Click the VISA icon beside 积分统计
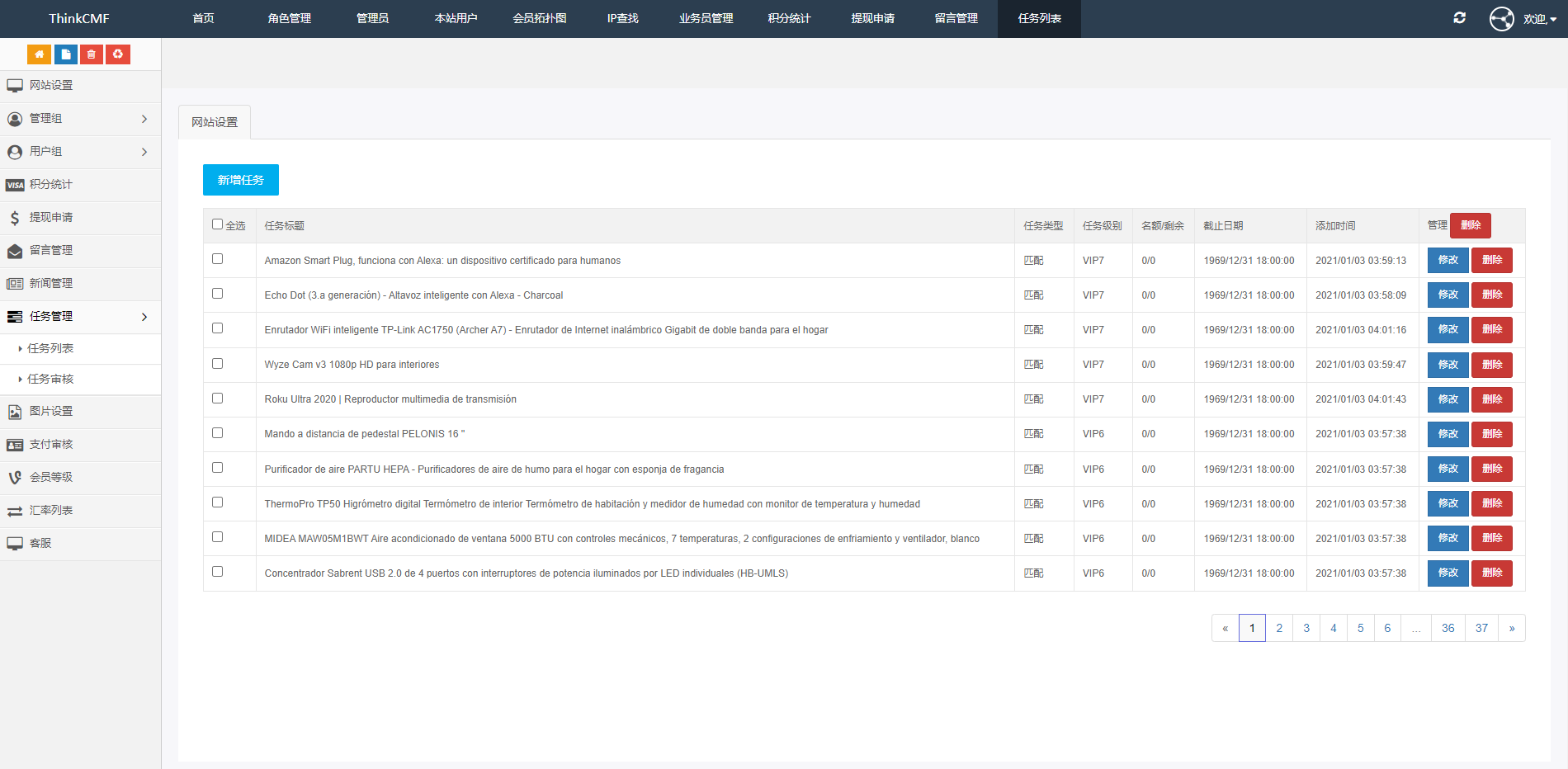This screenshot has height=769, width=1568. point(15,185)
